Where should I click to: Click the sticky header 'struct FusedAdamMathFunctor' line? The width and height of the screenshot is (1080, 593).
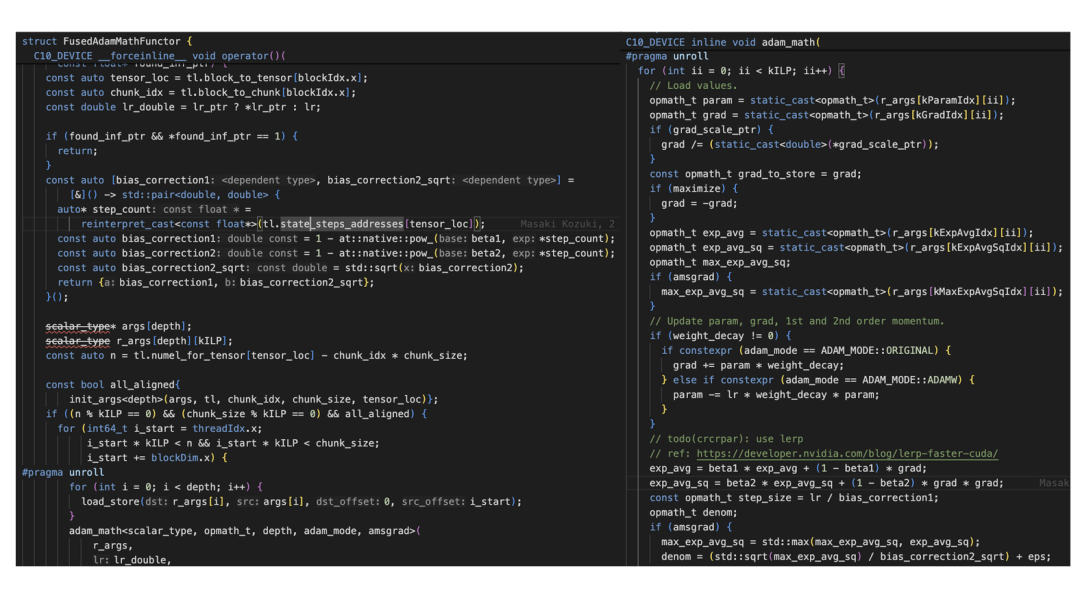pos(107,41)
